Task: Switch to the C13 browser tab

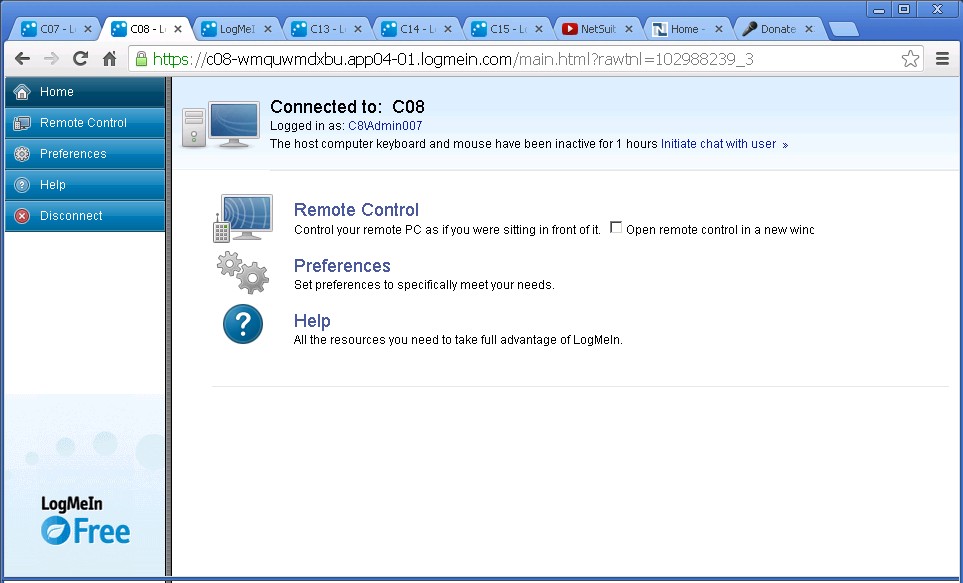Action: (326, 29)
